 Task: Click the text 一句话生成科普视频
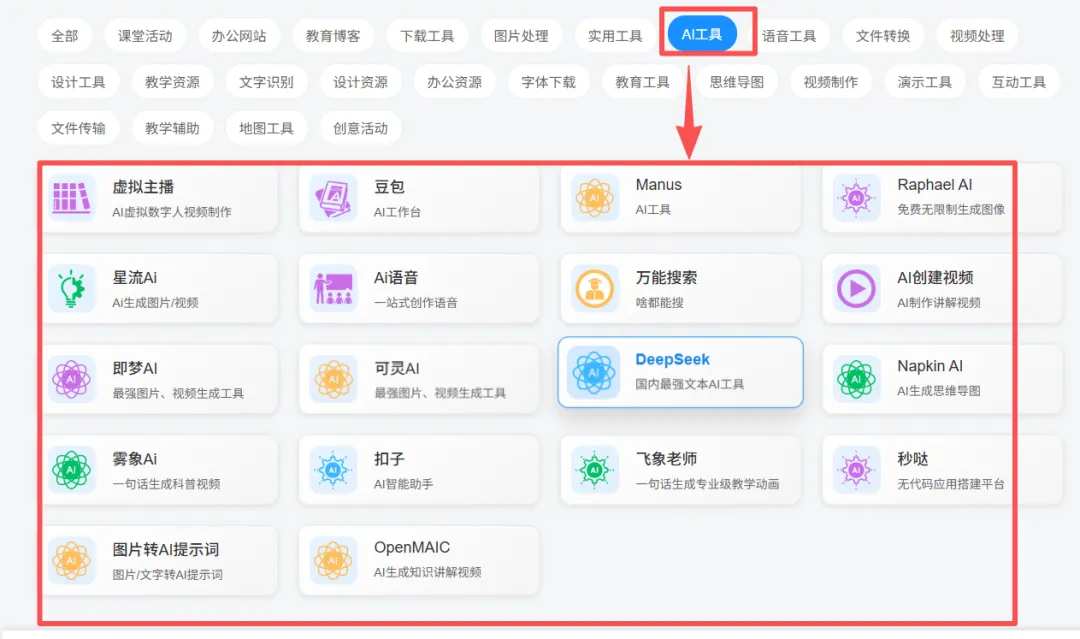(x=166, y=484)
